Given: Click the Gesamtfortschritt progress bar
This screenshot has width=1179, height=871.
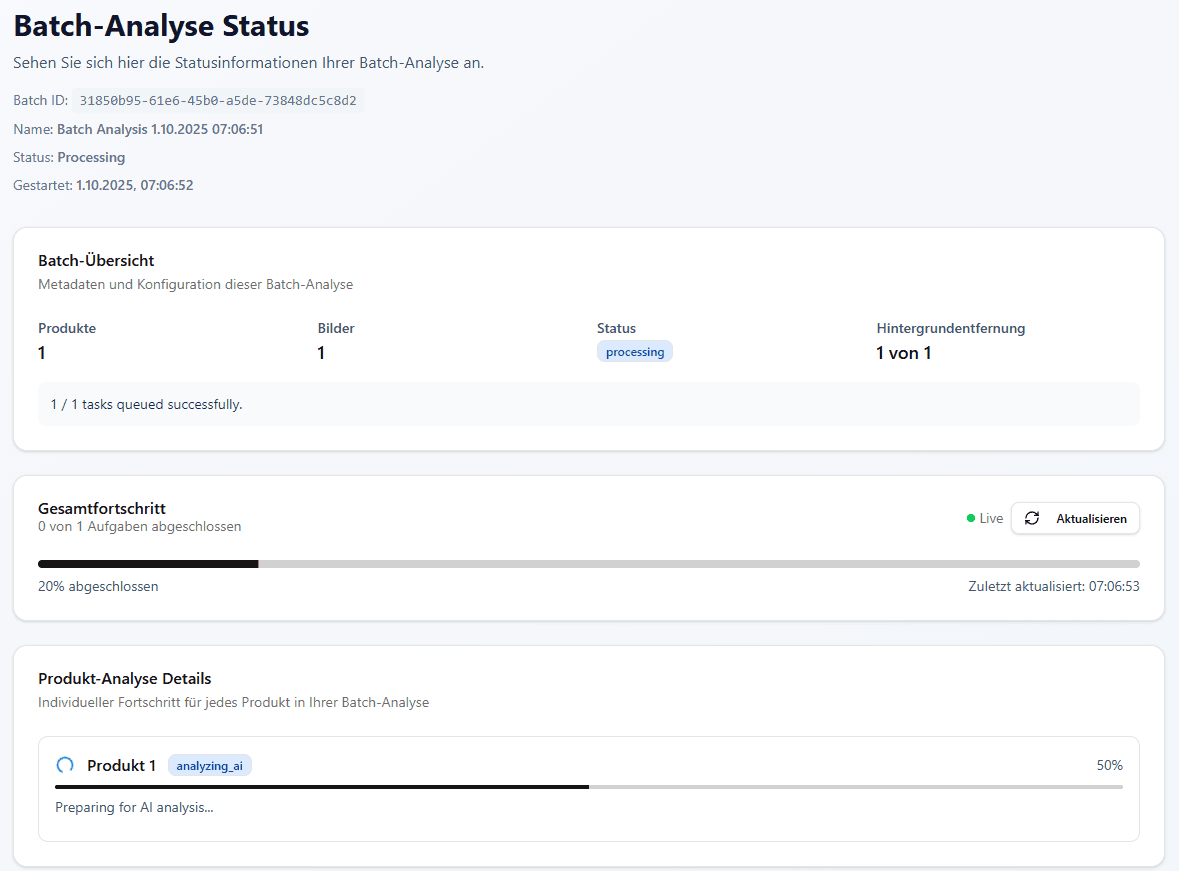Looking at the screenshot, I should [588, 564].
